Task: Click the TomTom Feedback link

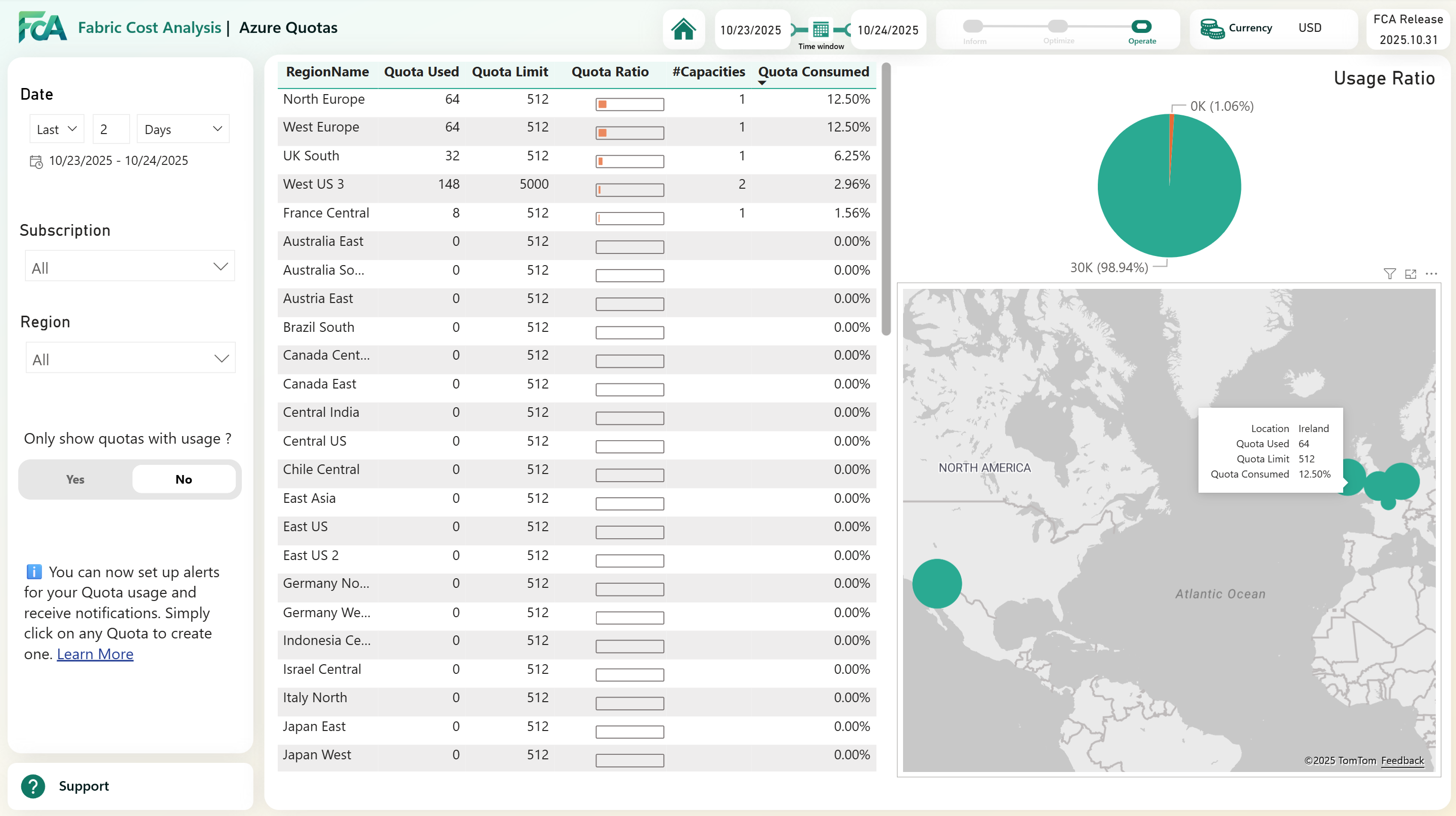Action: click(1402, 761)
